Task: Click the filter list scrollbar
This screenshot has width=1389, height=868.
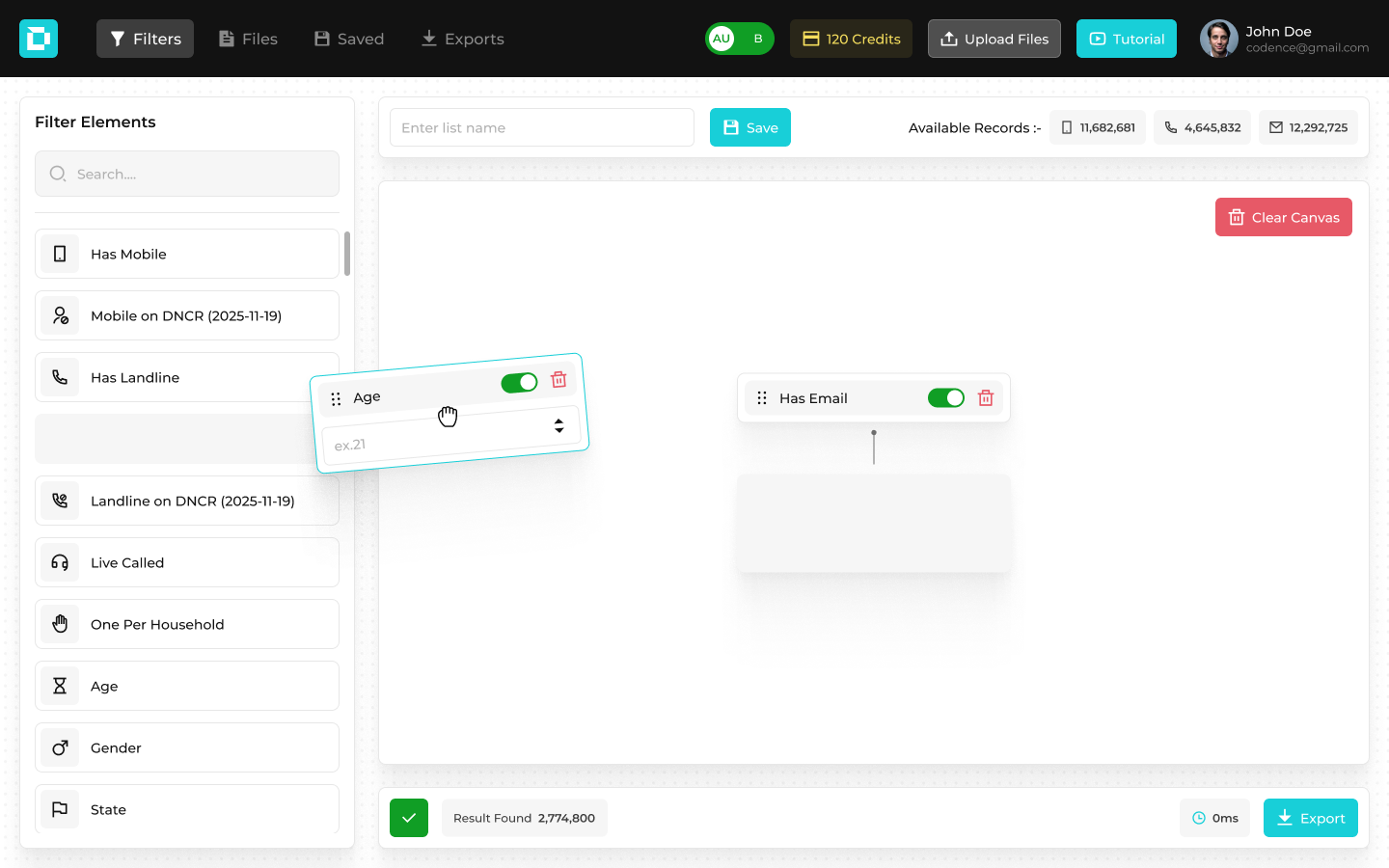Action: 347,254
